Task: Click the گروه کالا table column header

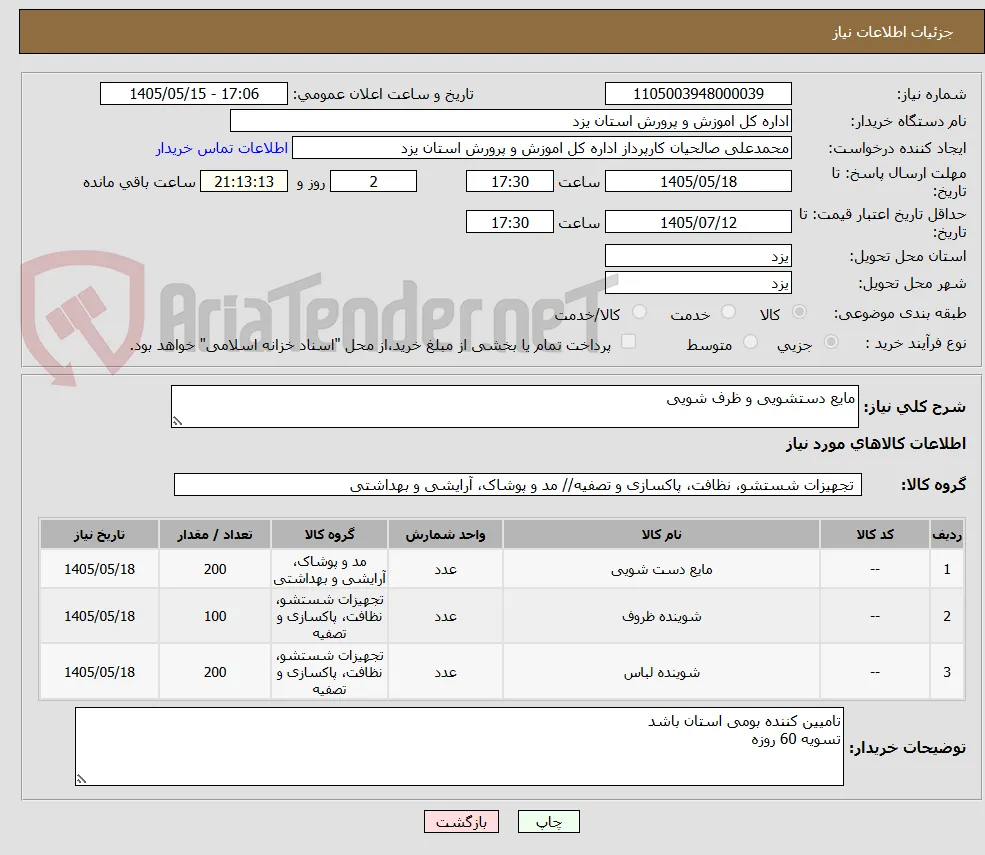Action: click(x=329, y=535)
